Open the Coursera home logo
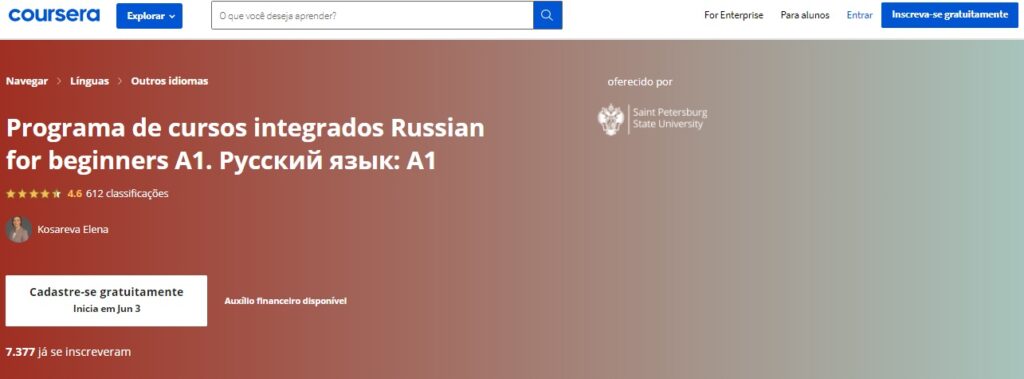This screenshot has width=1024, height=379. pos(54,15)
